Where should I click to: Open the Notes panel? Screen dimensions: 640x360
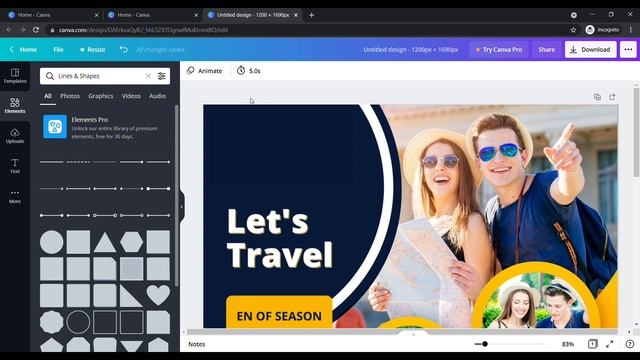coord(196,344)
